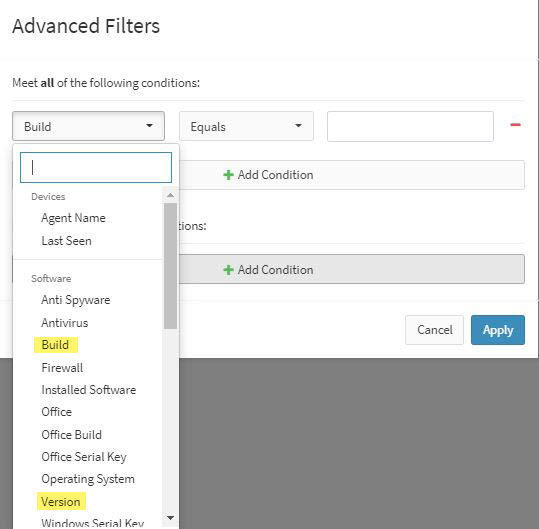Pick Firewall from the list
The image size is (539, 529).
pyautogui.click(x=62, y=368)
